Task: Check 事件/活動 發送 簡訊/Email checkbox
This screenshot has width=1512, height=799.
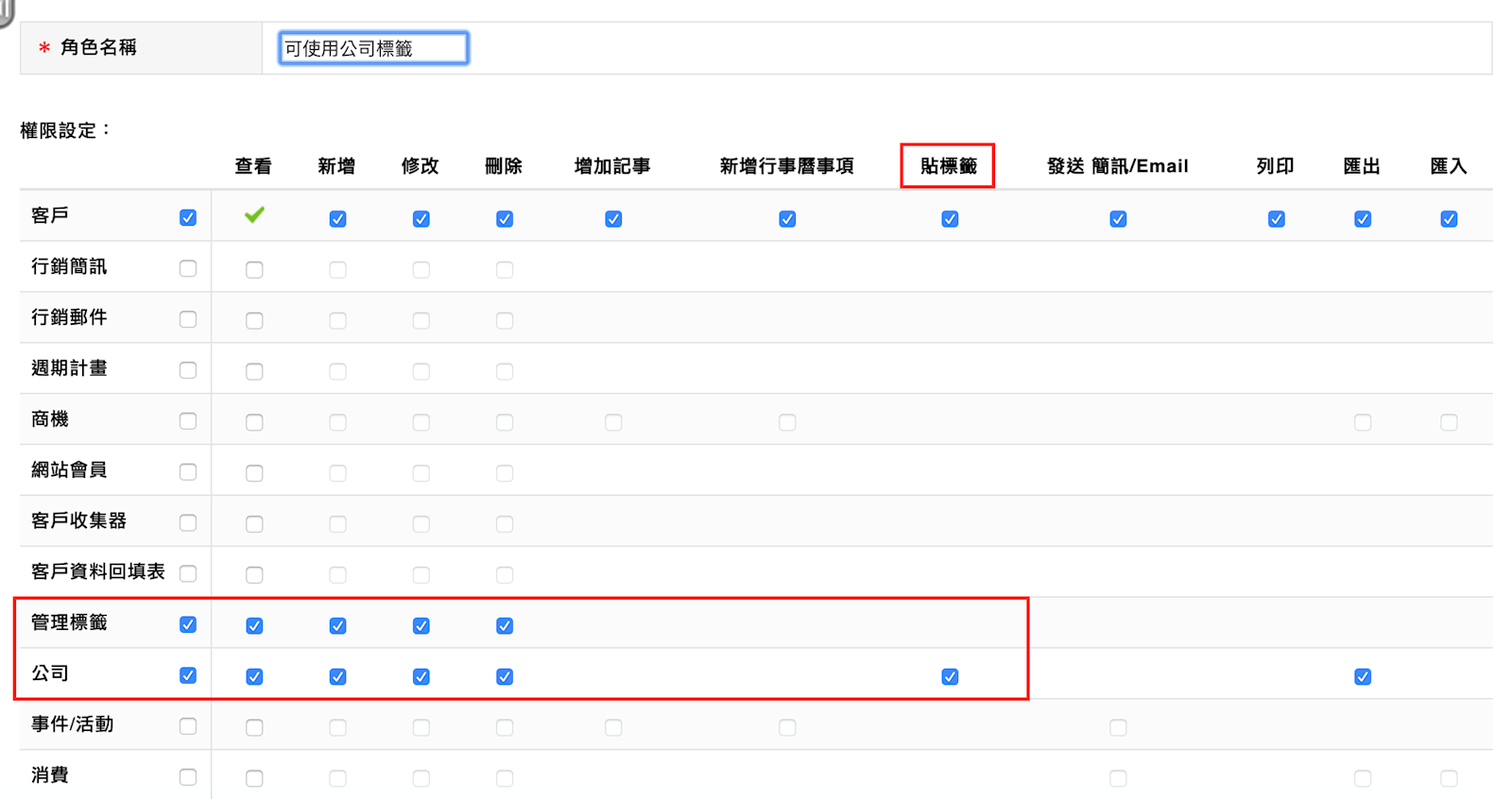Action: click(1118, 728)
